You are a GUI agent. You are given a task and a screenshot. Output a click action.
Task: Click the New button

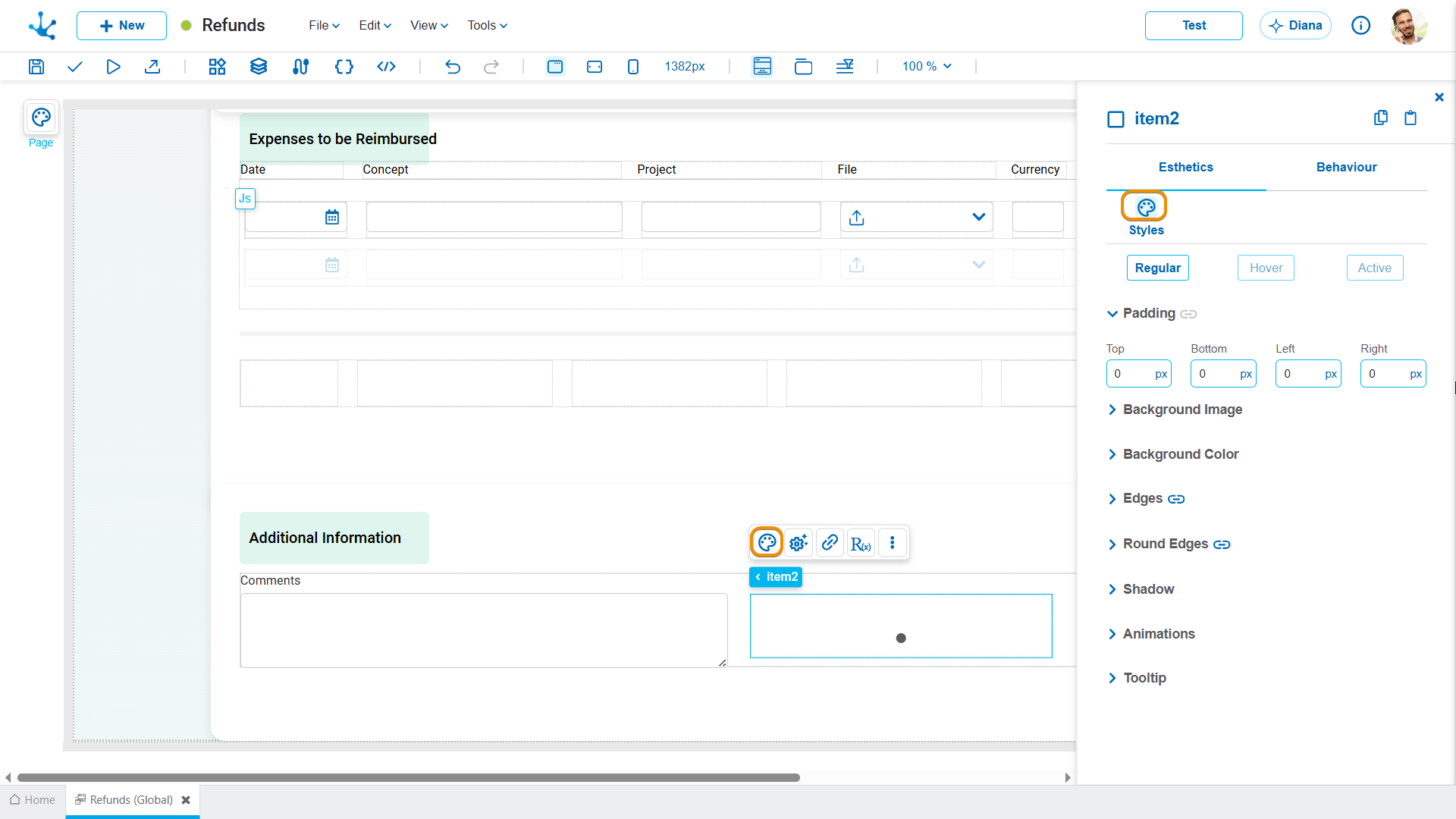pos(121,26)
